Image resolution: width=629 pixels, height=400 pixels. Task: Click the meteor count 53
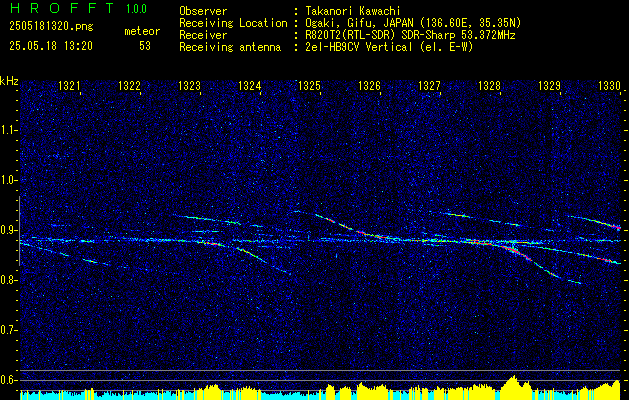(145, 46)
